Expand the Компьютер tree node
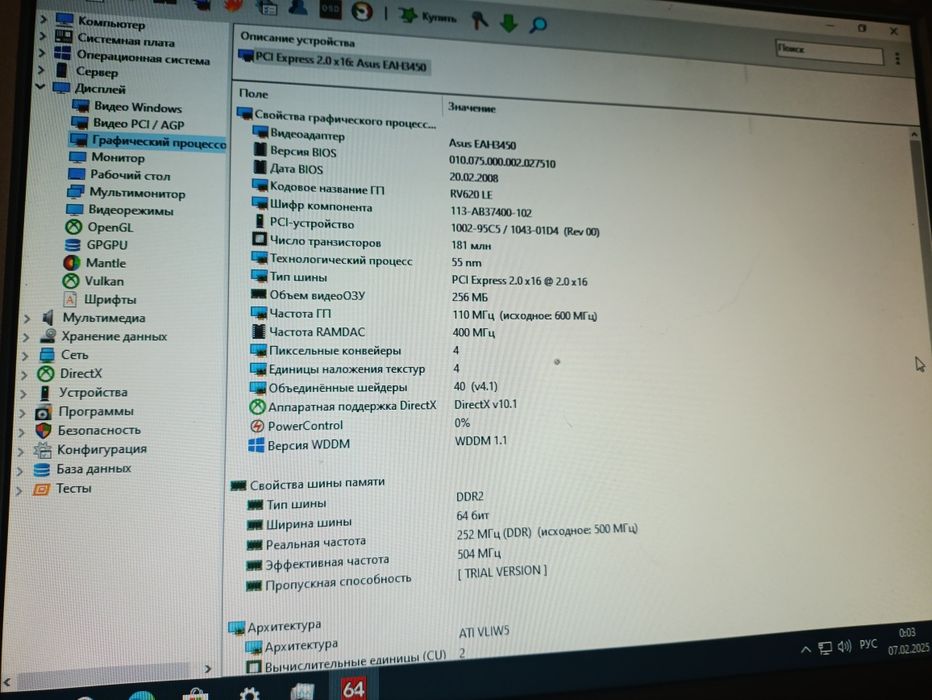 [43, 20]
